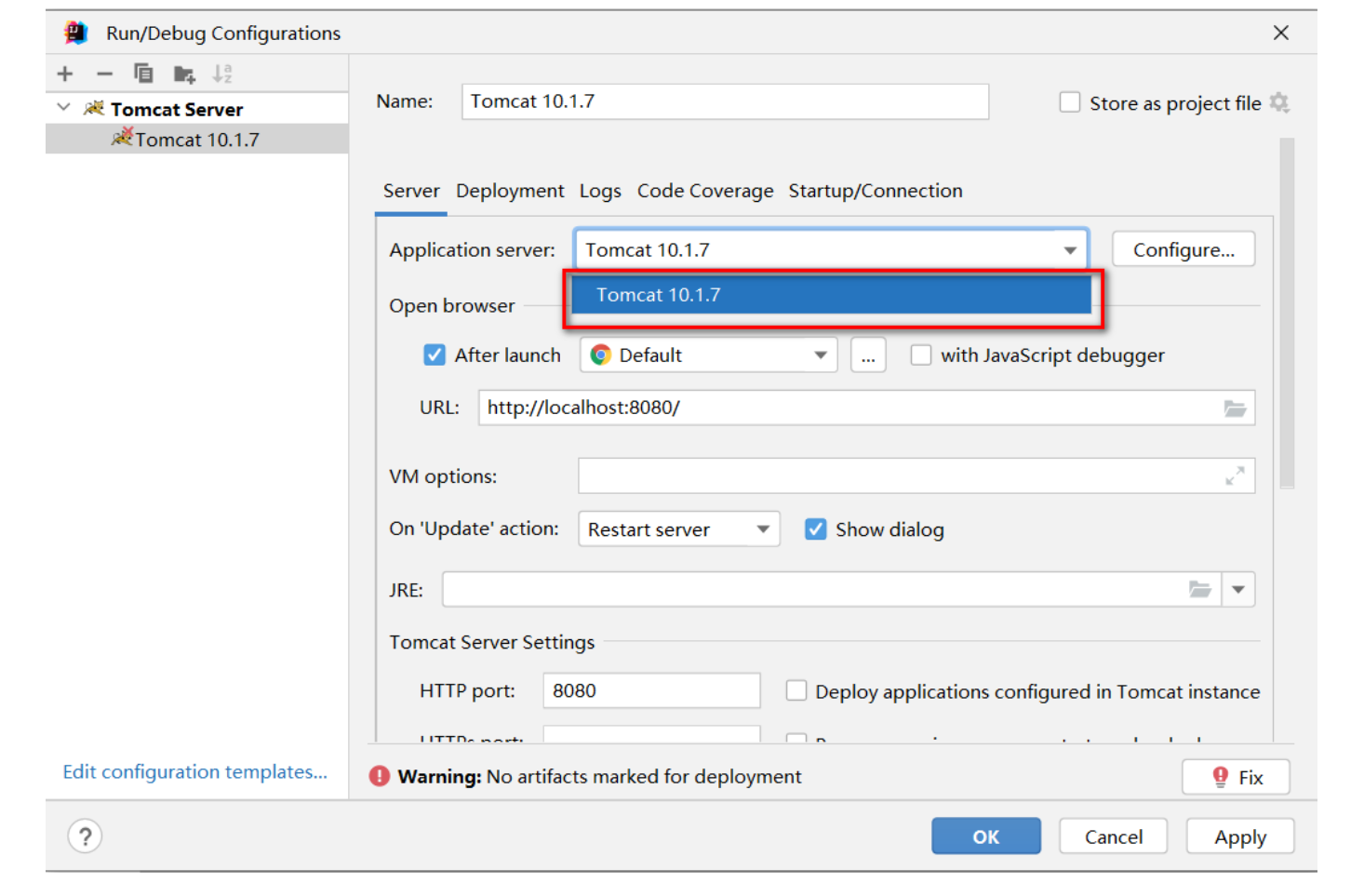Click the Apply button
Viewport: 1364px width, 896px height.
(1240, 836)
